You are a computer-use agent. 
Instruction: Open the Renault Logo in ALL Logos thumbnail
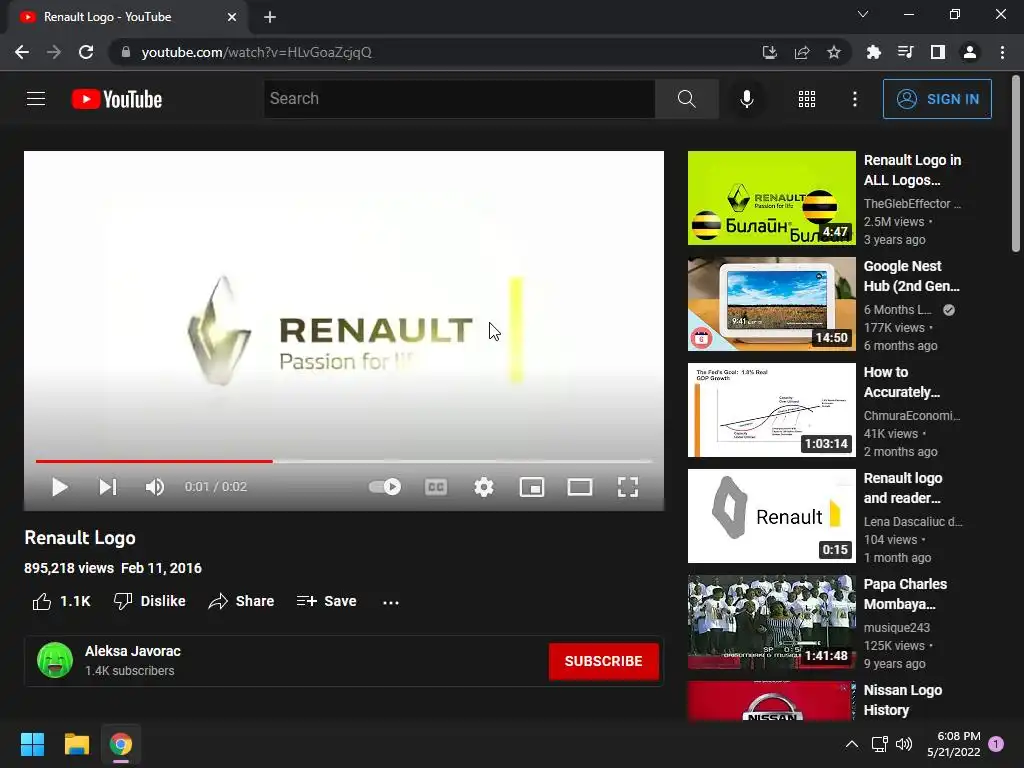pyautogui.click(x=771, y=198)
